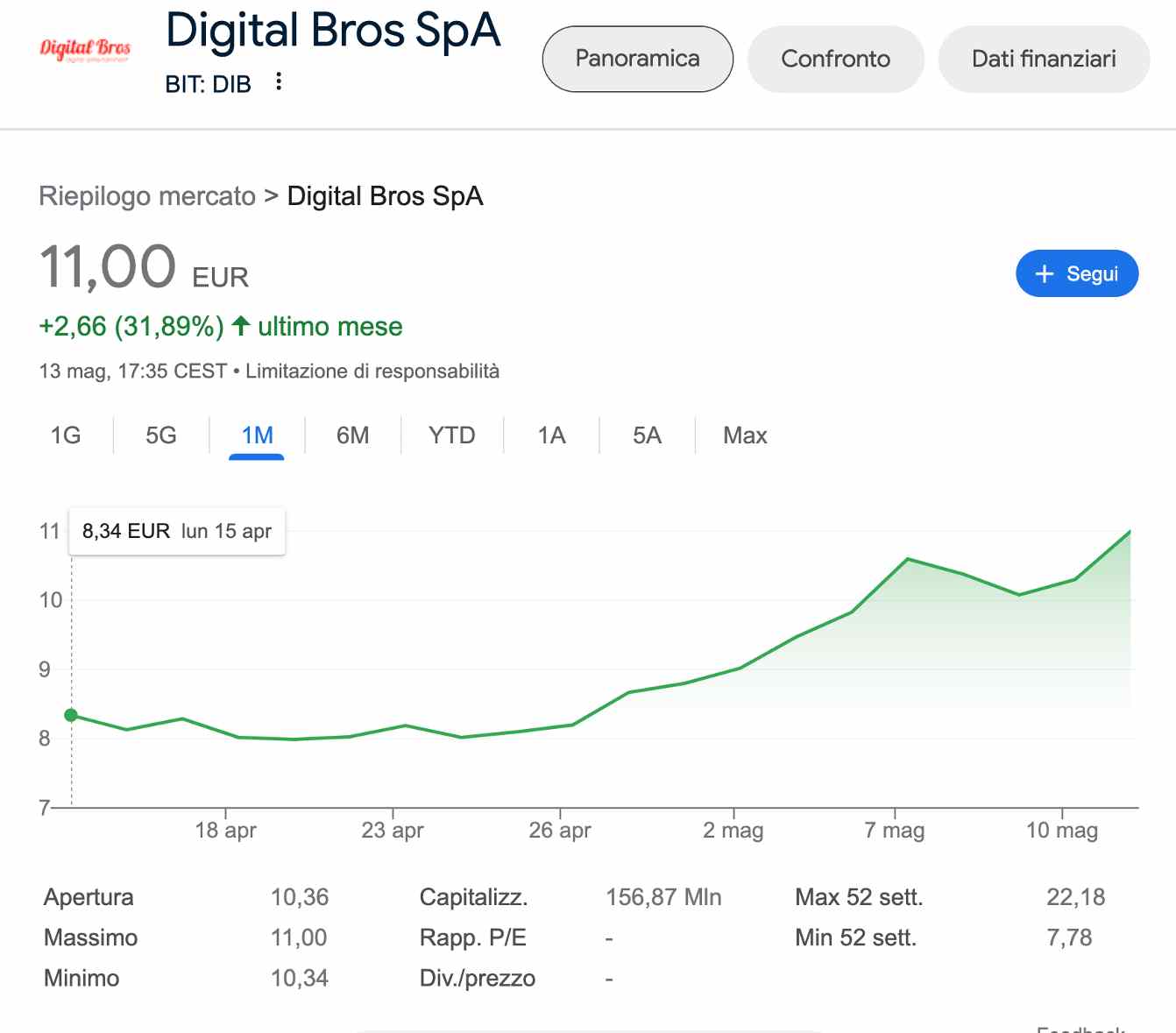Click the green up arrow trend icon
The width and height of the screenshot is (1176, 1033).
tap(241, 326)
